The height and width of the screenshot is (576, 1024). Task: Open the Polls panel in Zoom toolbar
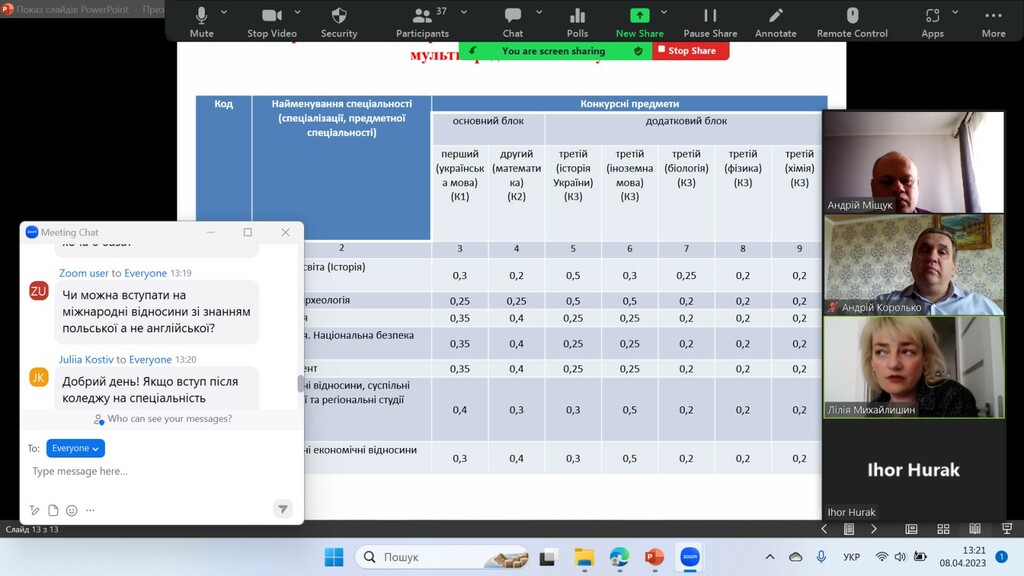577,20
